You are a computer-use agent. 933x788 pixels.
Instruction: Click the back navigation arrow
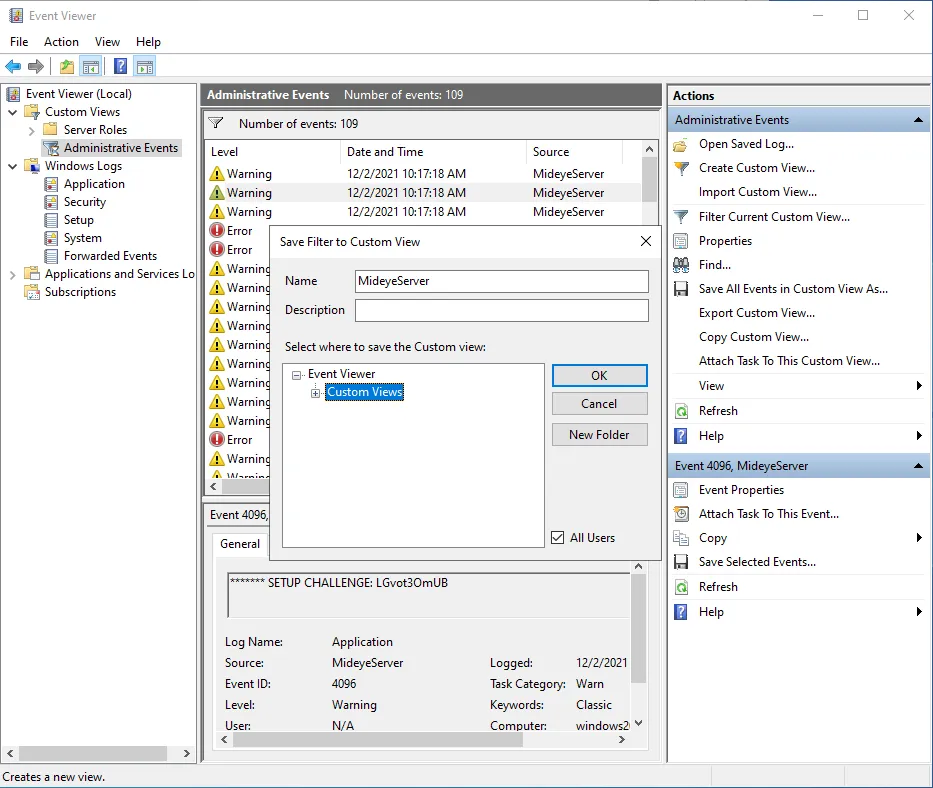point(12,66)
